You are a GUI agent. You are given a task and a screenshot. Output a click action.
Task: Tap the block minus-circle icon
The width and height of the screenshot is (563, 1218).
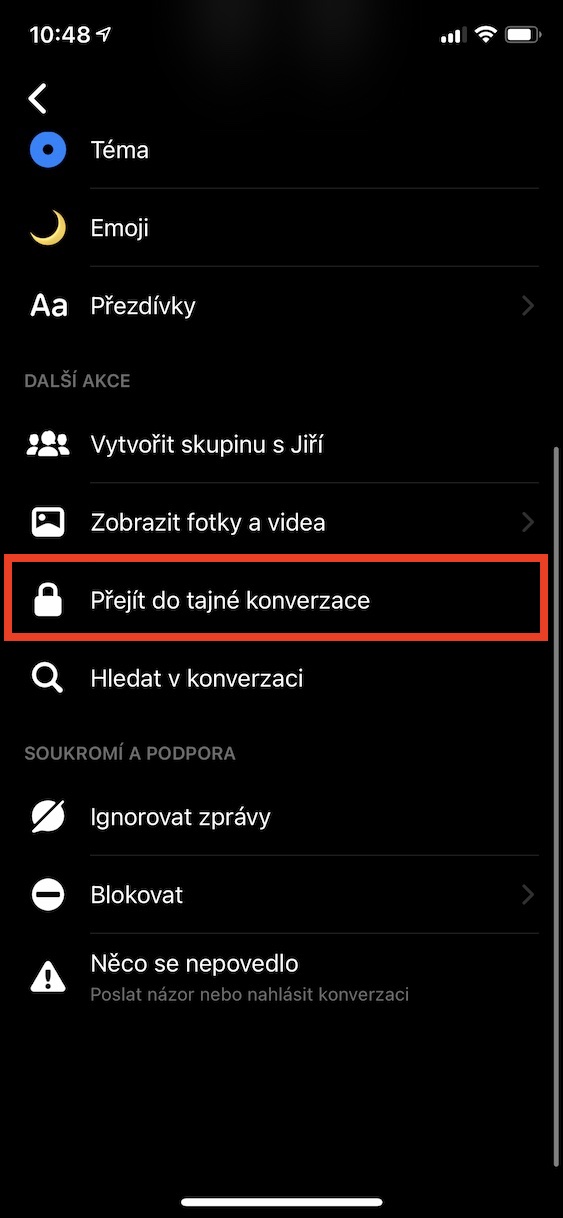(47, 895)
